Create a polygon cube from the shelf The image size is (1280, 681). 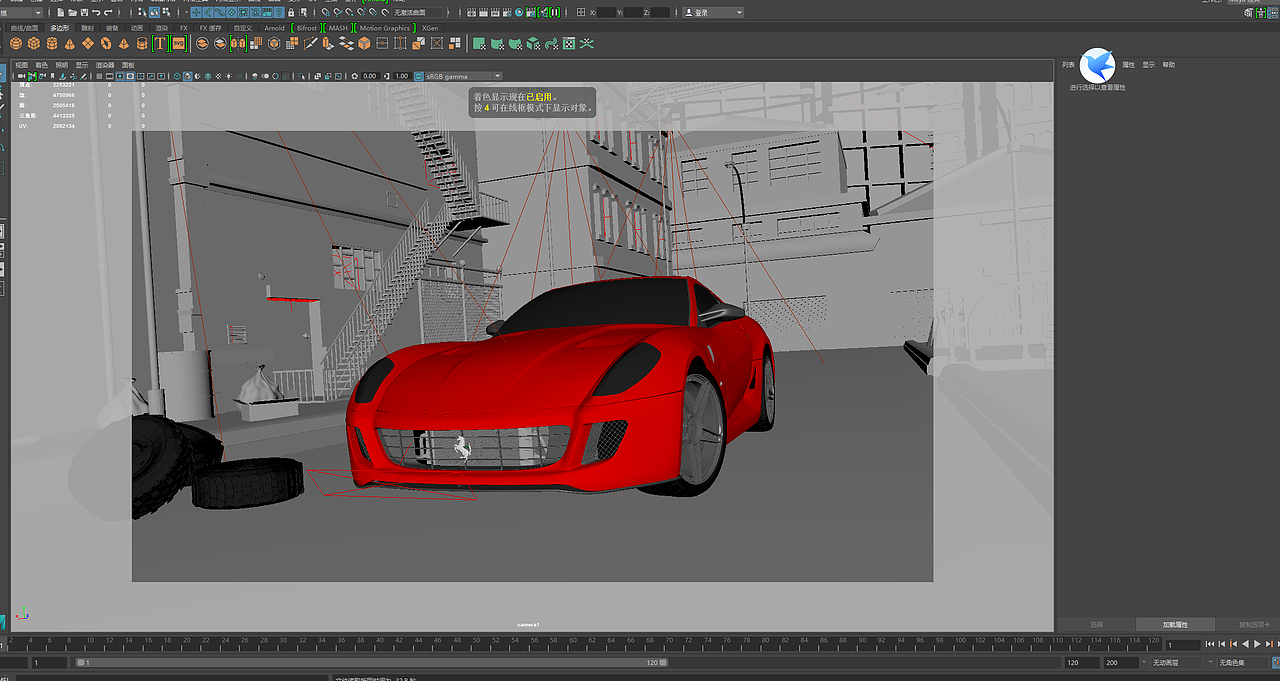point(34,44)
